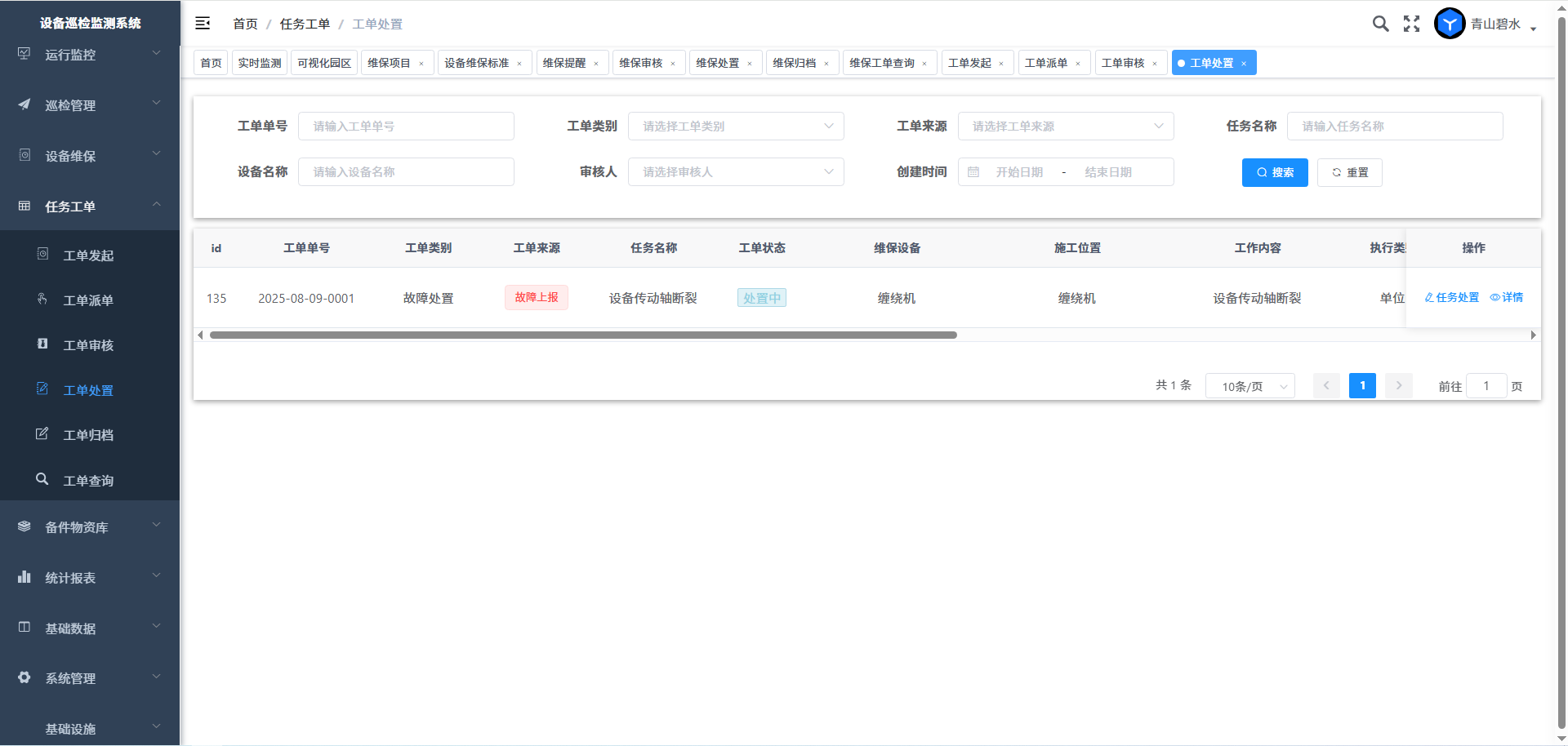
Task: Click the 任务处置 link in row 135
Action: pos(1452,298)
